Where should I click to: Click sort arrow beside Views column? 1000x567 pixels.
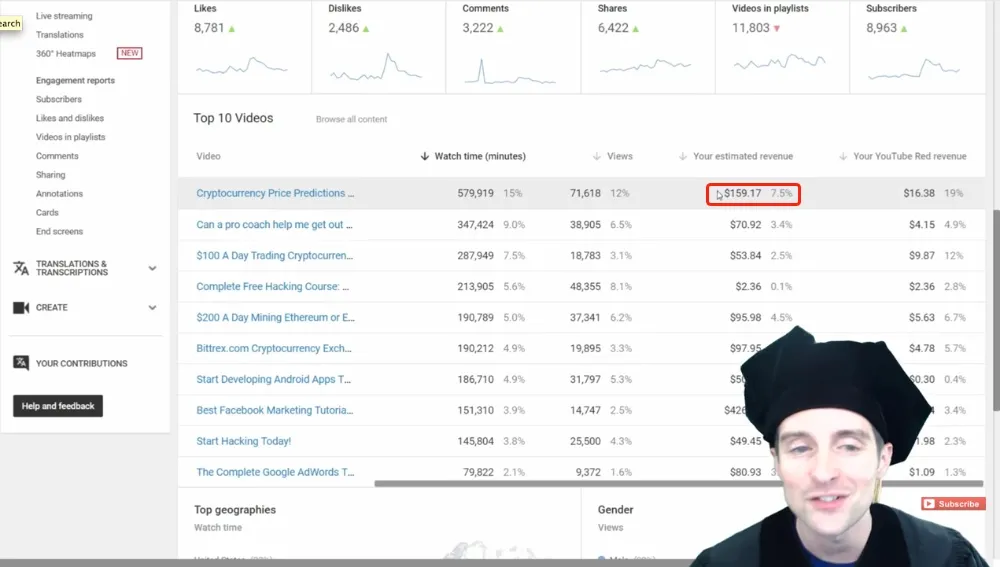(x=597, y=156)
